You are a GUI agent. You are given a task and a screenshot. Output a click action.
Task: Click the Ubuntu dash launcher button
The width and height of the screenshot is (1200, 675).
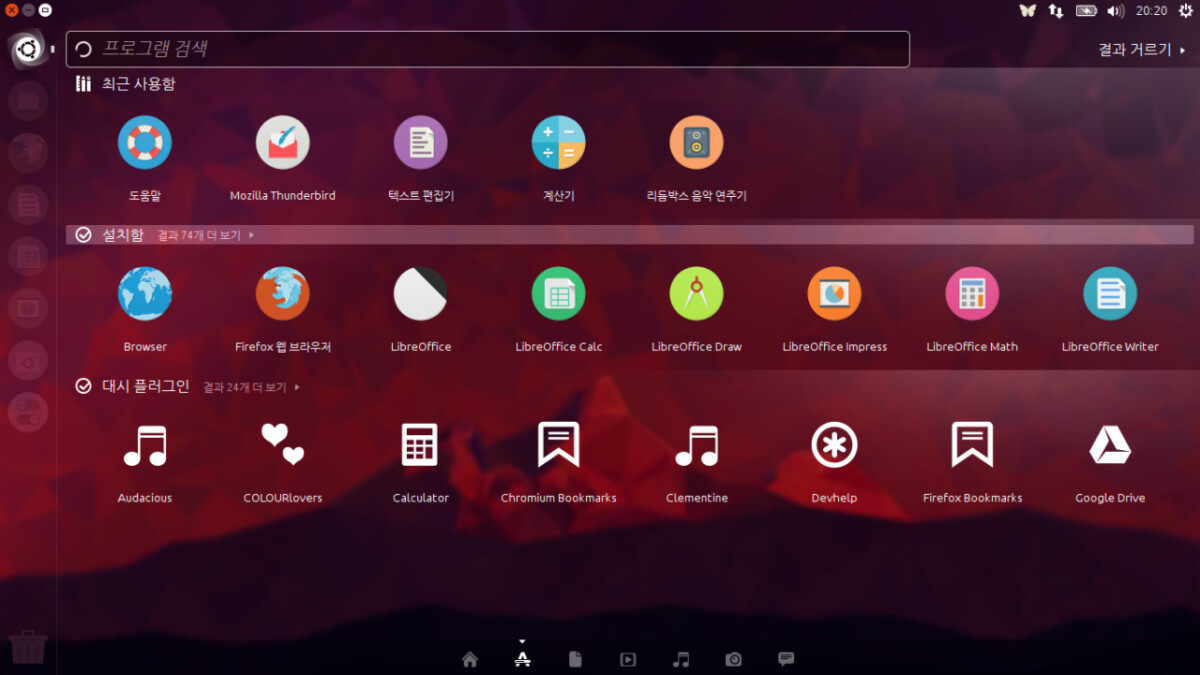click(27, 49)
